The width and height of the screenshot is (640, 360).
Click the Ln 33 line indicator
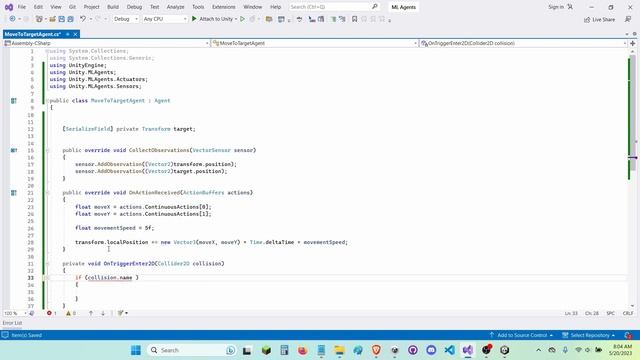pos(571,313)
